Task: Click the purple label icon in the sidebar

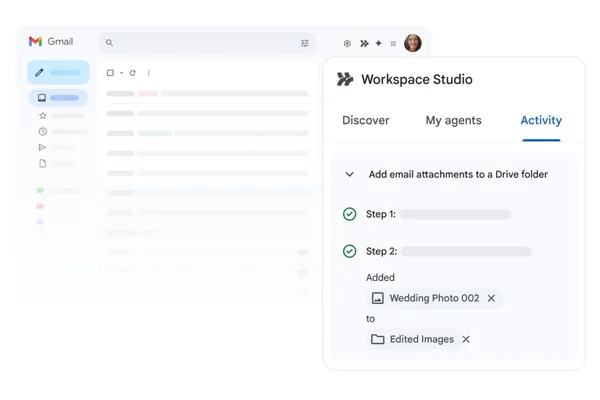Action: 40,222
